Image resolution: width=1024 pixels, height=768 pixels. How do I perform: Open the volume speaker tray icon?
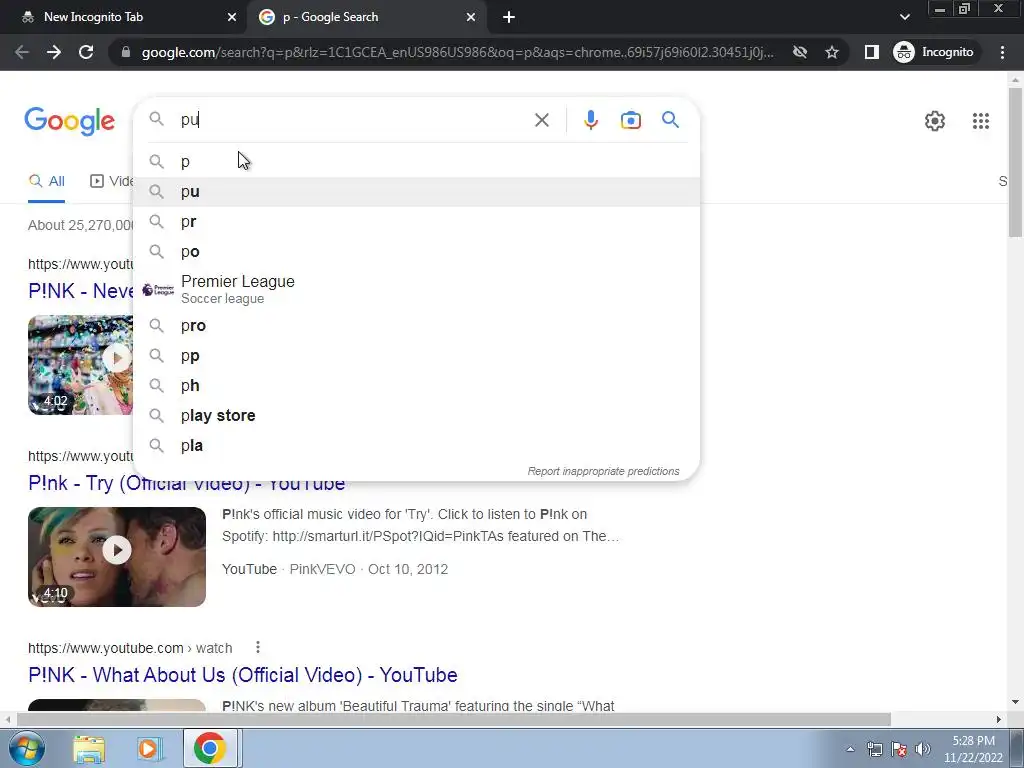[x=922, y=749]
